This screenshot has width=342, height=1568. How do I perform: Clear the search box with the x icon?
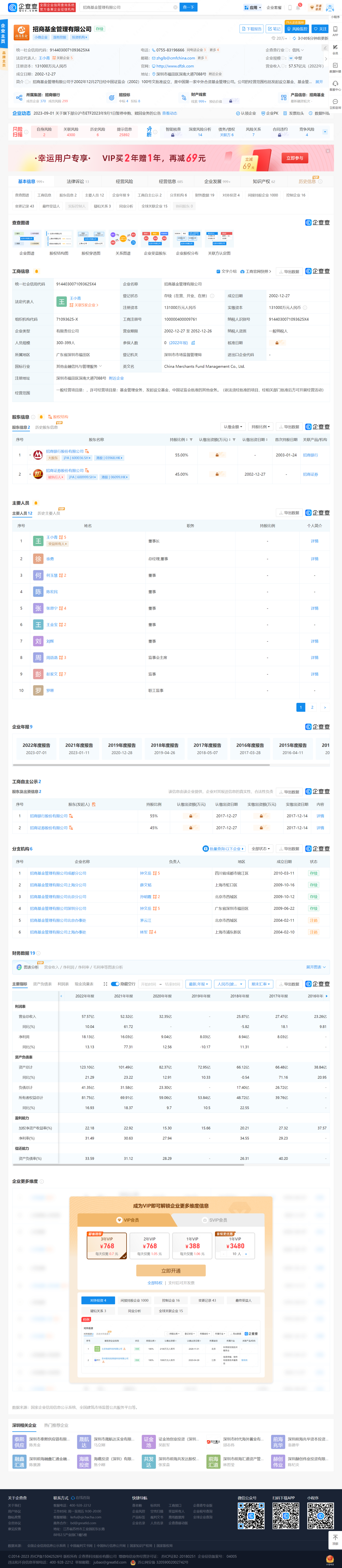(x=175, y=7)
